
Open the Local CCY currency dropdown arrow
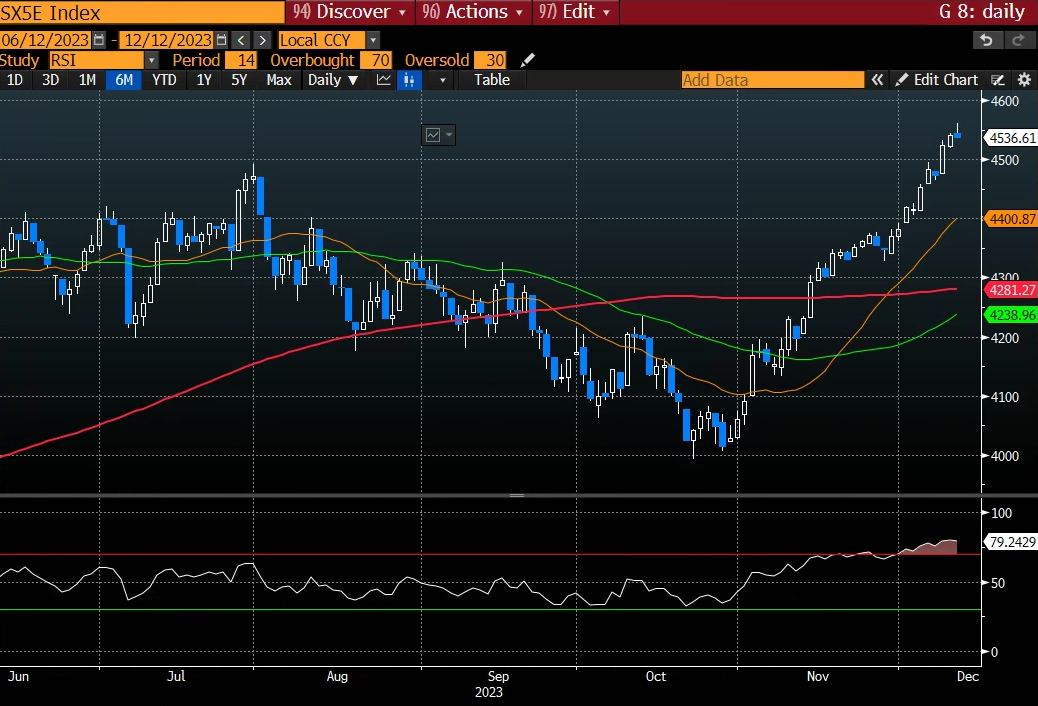[373, 40]
